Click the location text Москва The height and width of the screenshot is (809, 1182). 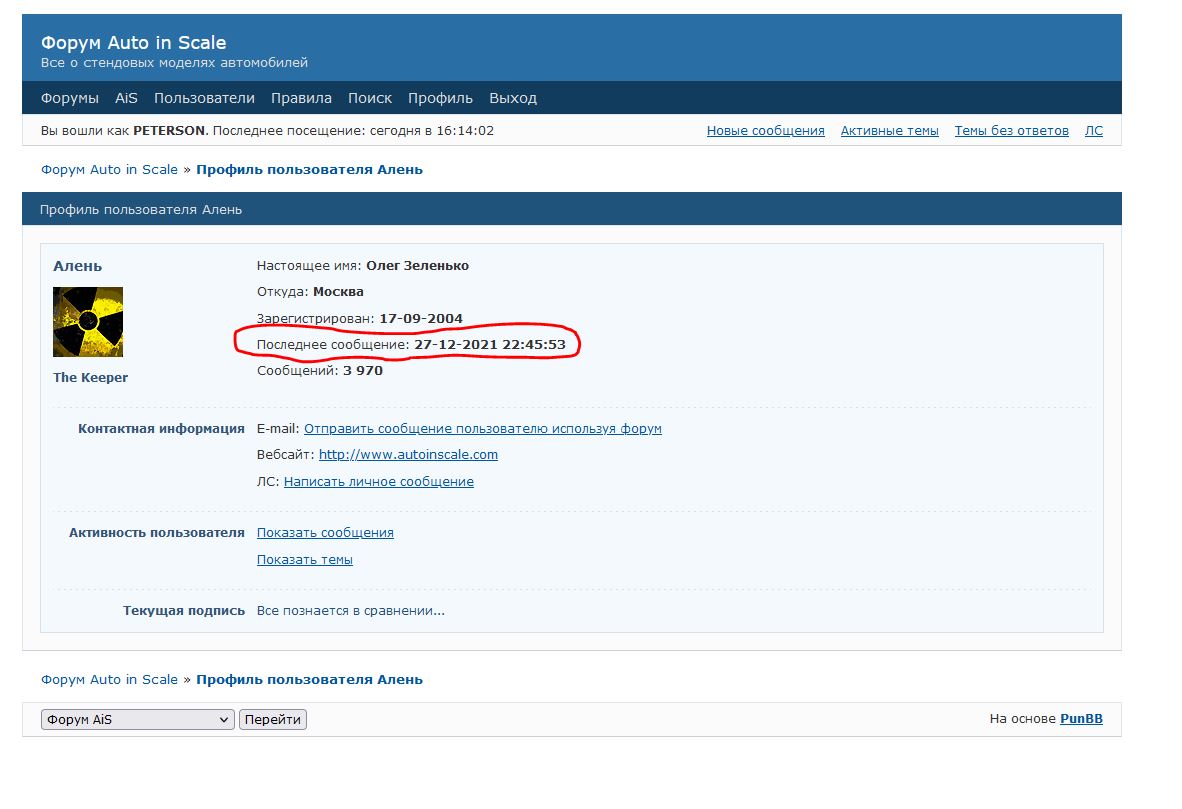pyautogui.click(x=338, y=292)
